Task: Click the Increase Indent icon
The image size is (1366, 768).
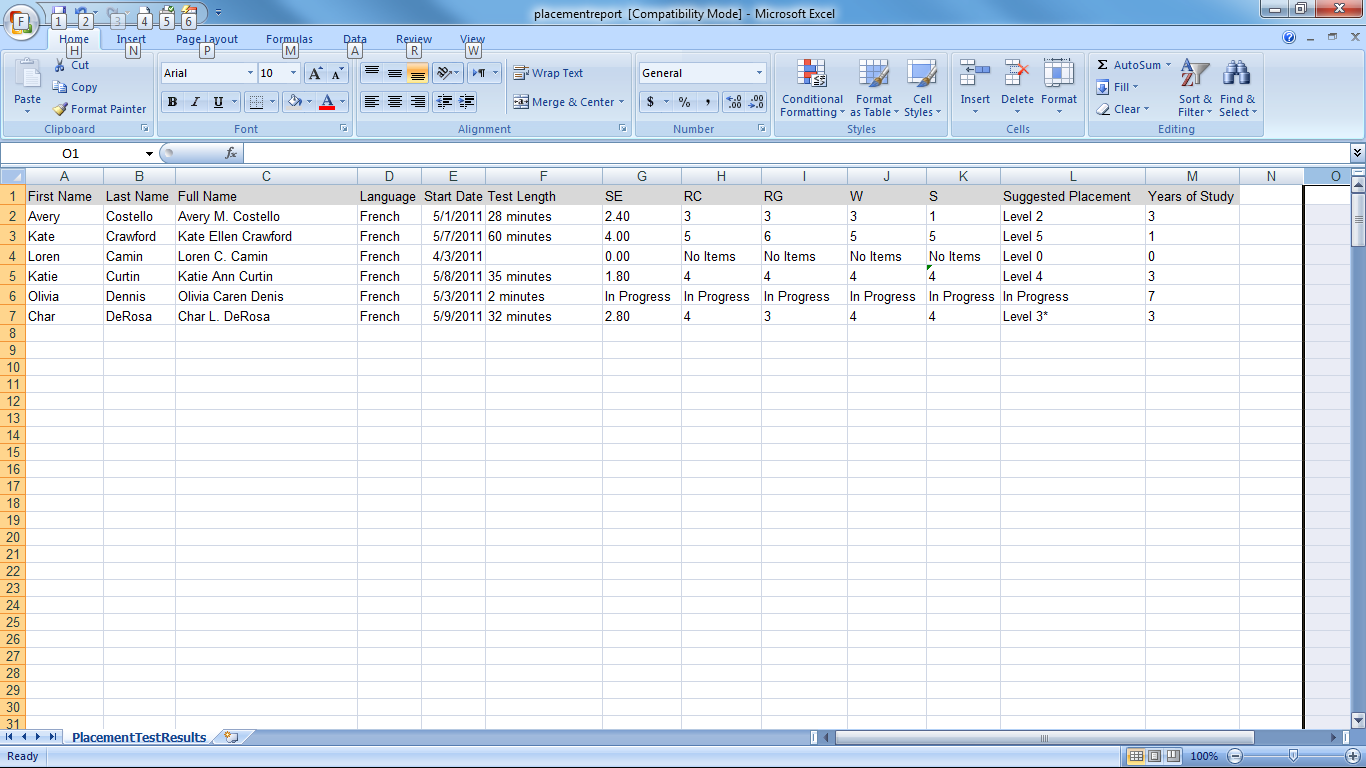Action: pyautogui.click(x=466, y=102)
